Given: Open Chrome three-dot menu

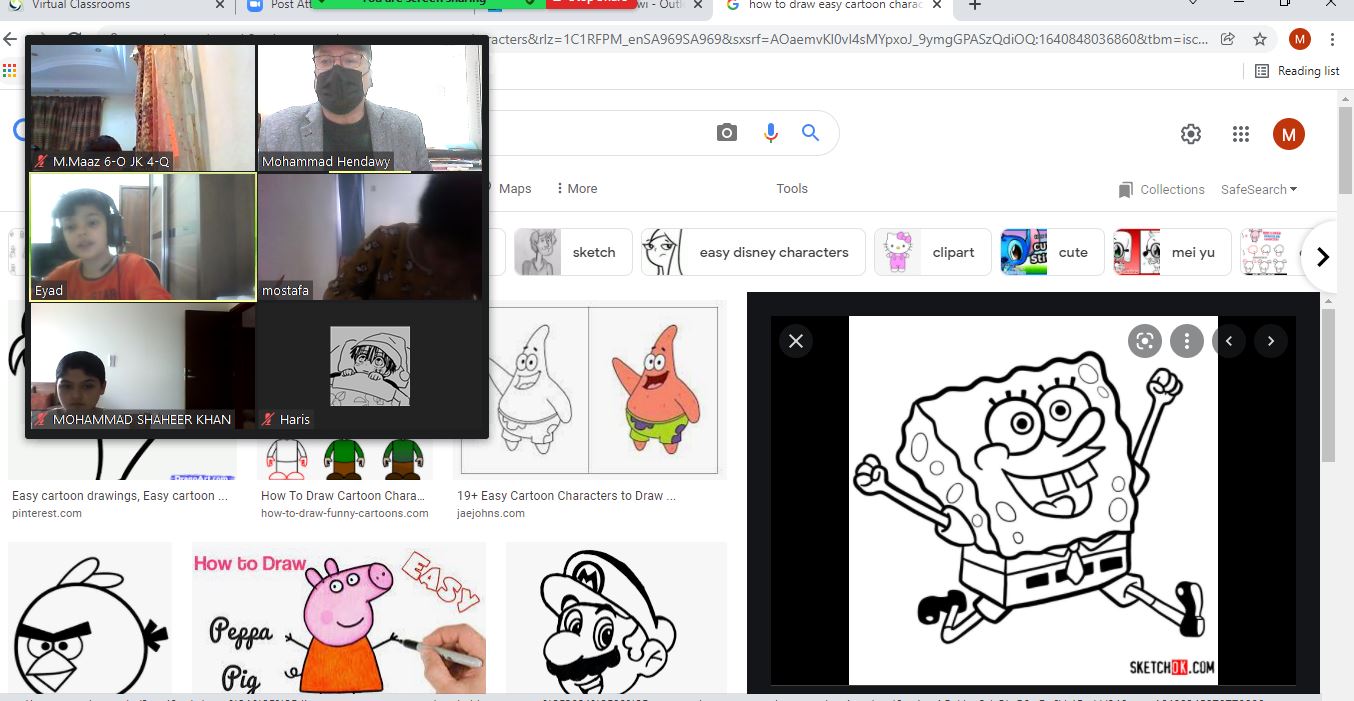Looking at the screenshot, I should coord(1333,40).
